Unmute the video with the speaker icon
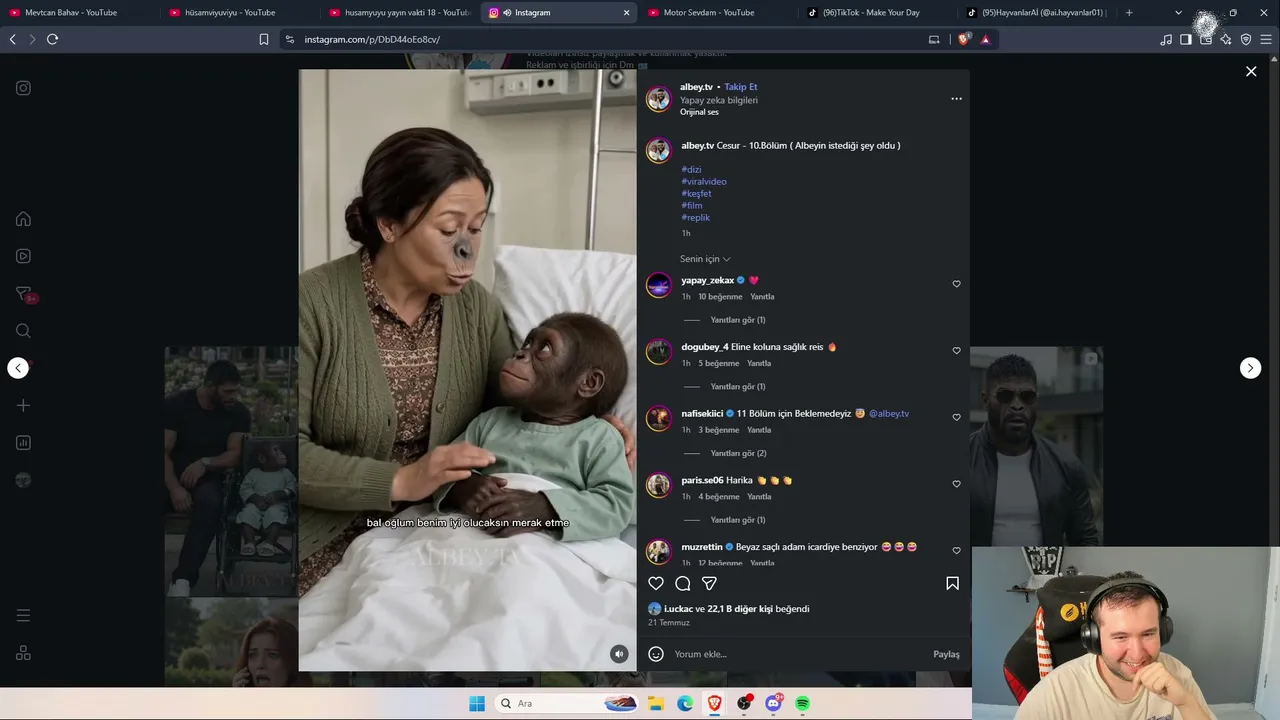Viewport: 1280px width, 720px height. coord(619,654)
